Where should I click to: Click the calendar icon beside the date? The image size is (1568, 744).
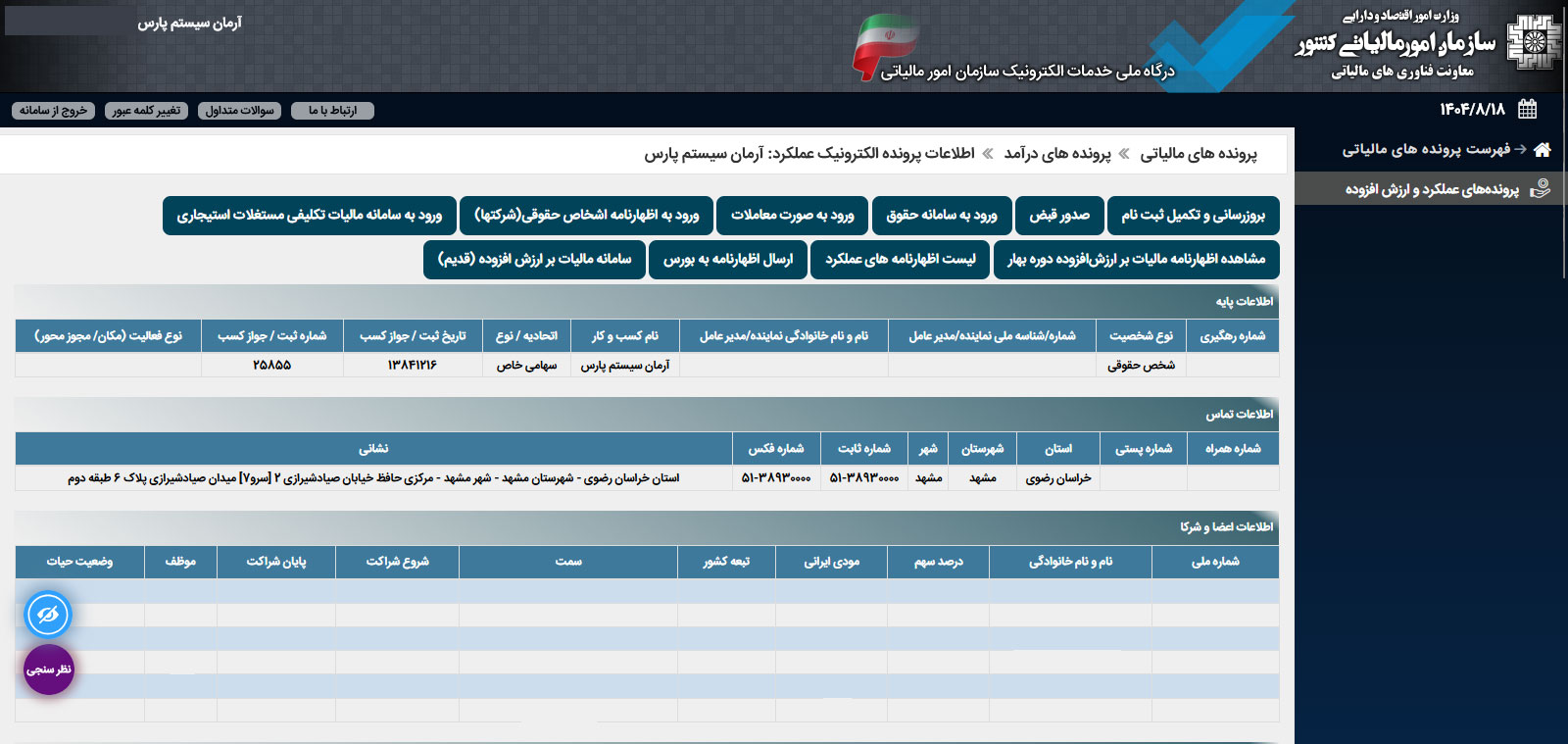(x=1527, y=109)
